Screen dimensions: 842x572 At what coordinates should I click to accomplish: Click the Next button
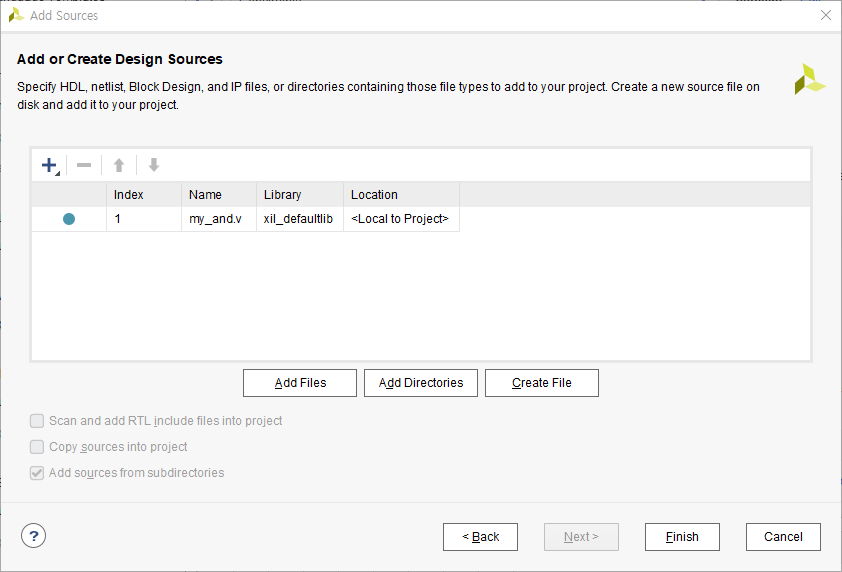coord(581,537)
